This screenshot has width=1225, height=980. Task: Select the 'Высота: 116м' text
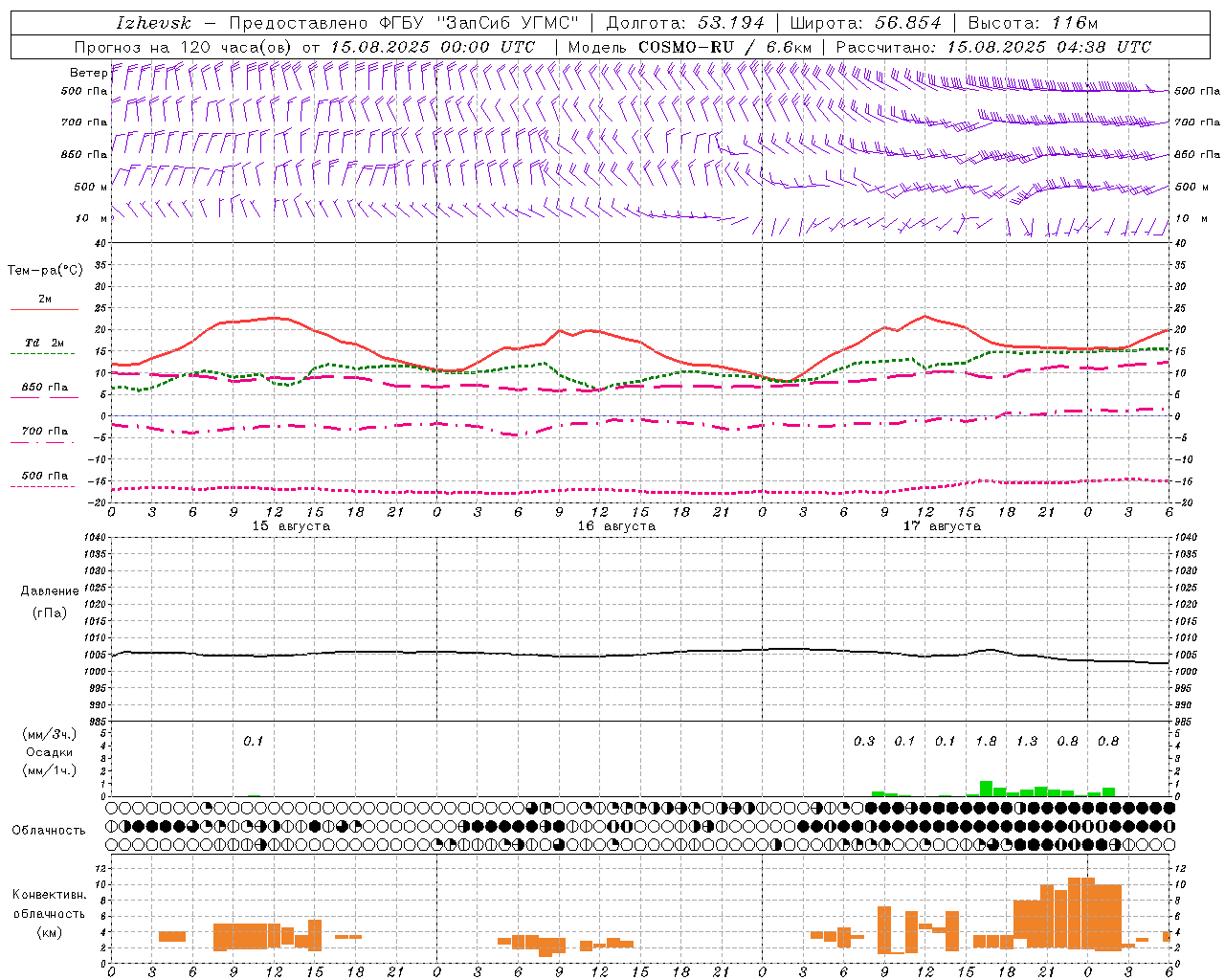(x=1033, y=23)
